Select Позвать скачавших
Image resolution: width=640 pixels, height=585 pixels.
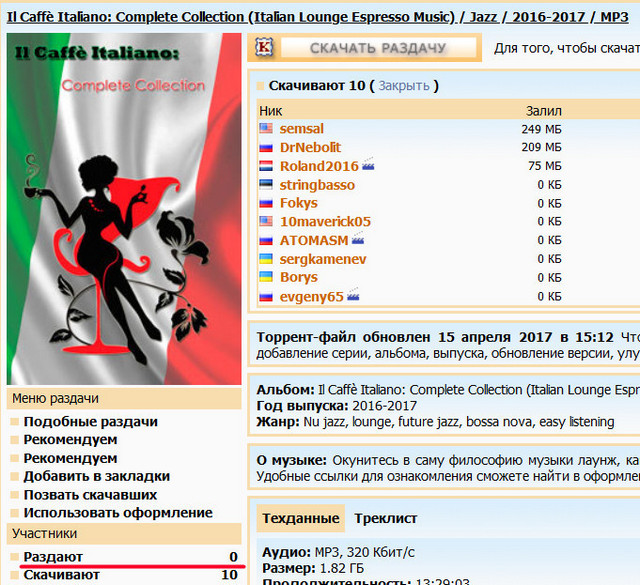(x=90, y=495)
